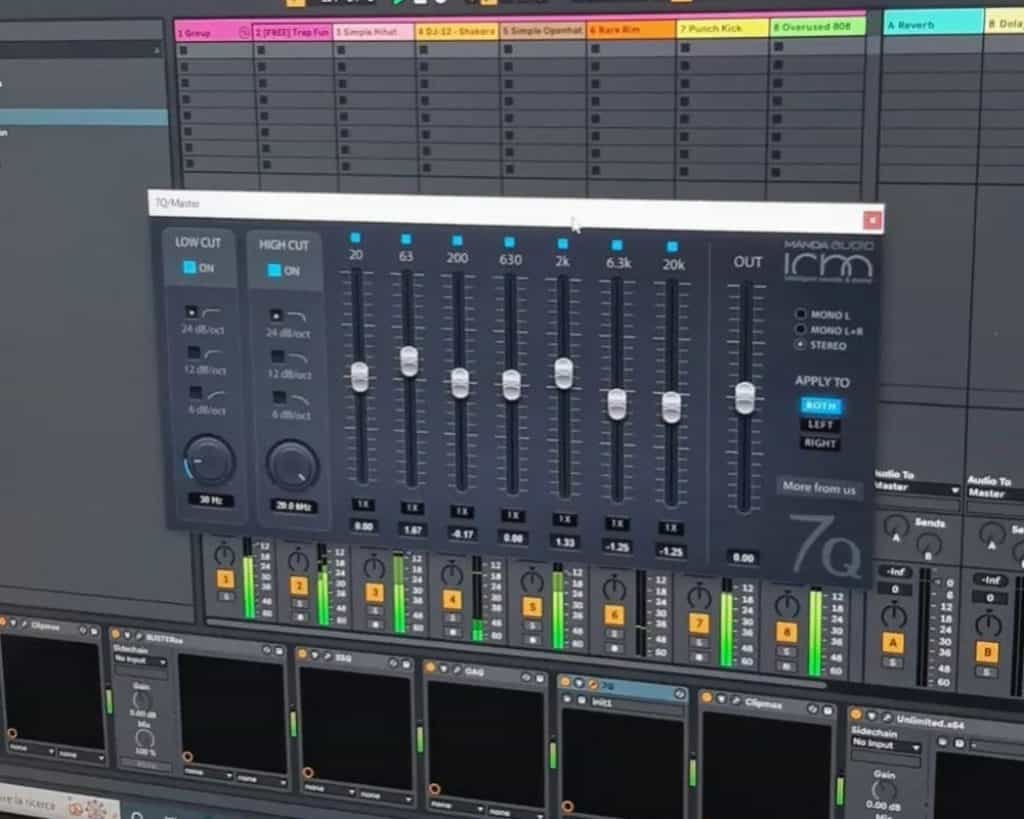The image size is (1024, 819).
Task: Activate the SSG device power toggle
Action: pyautogui.click(x=302, y=654)
